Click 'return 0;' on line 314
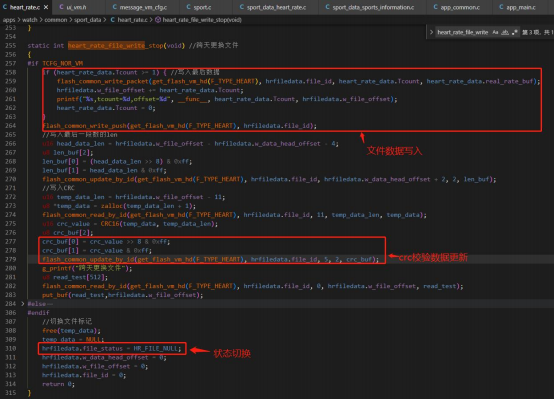Screen dimensions: 554x399 [58, 384]
